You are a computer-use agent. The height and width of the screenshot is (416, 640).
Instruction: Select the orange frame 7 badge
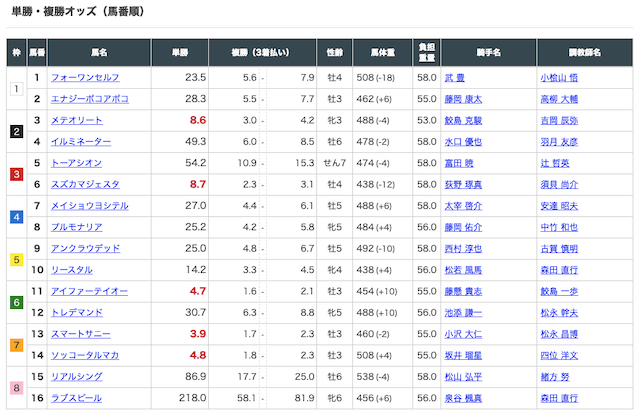[16, 345]
